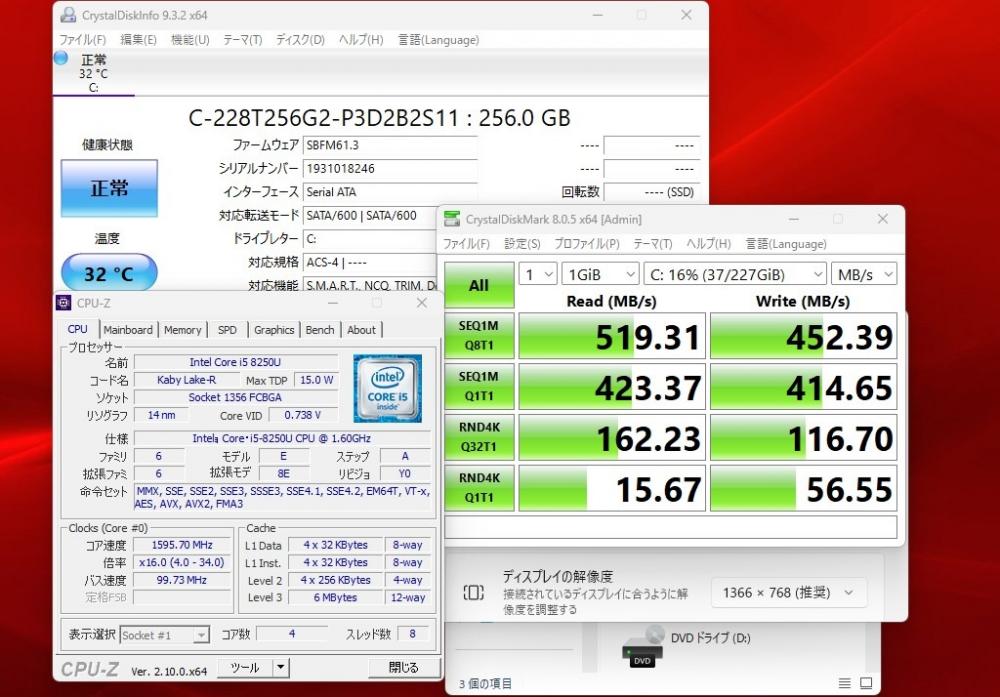
Task: Expand the 1GiB test size dropdown
Action: [x=600, y=274]
